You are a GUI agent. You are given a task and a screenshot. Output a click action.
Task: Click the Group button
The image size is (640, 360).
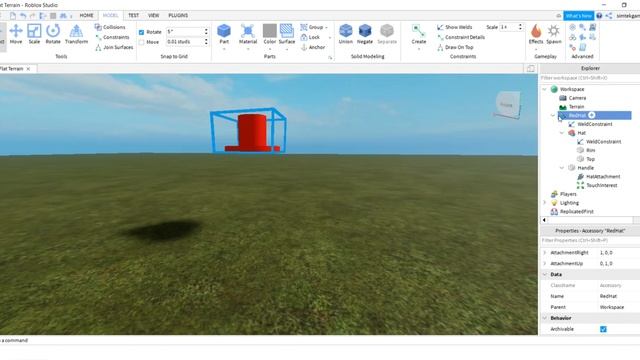(x=312, y=27)
